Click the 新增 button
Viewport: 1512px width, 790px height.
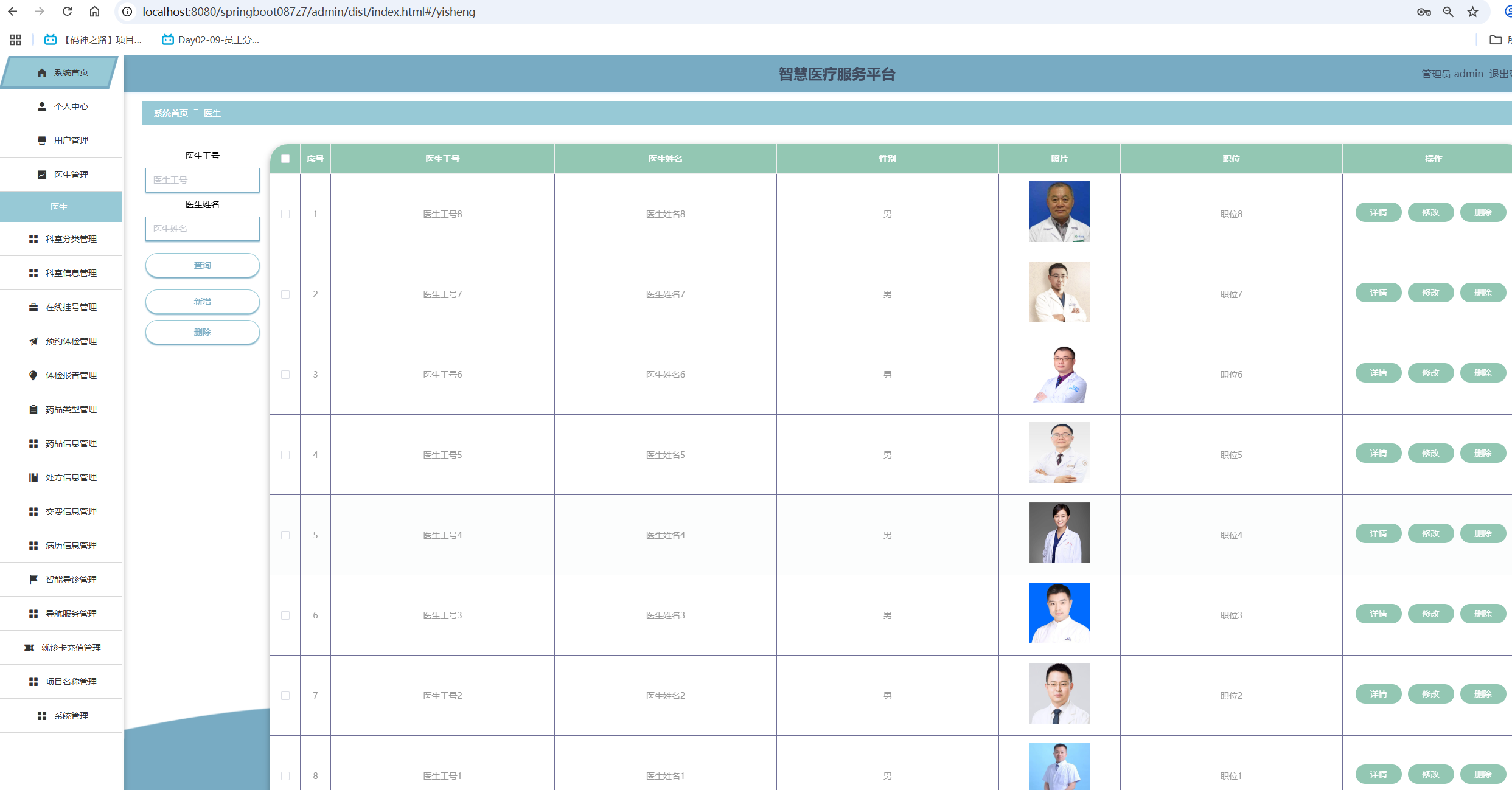tap(203, 302)
